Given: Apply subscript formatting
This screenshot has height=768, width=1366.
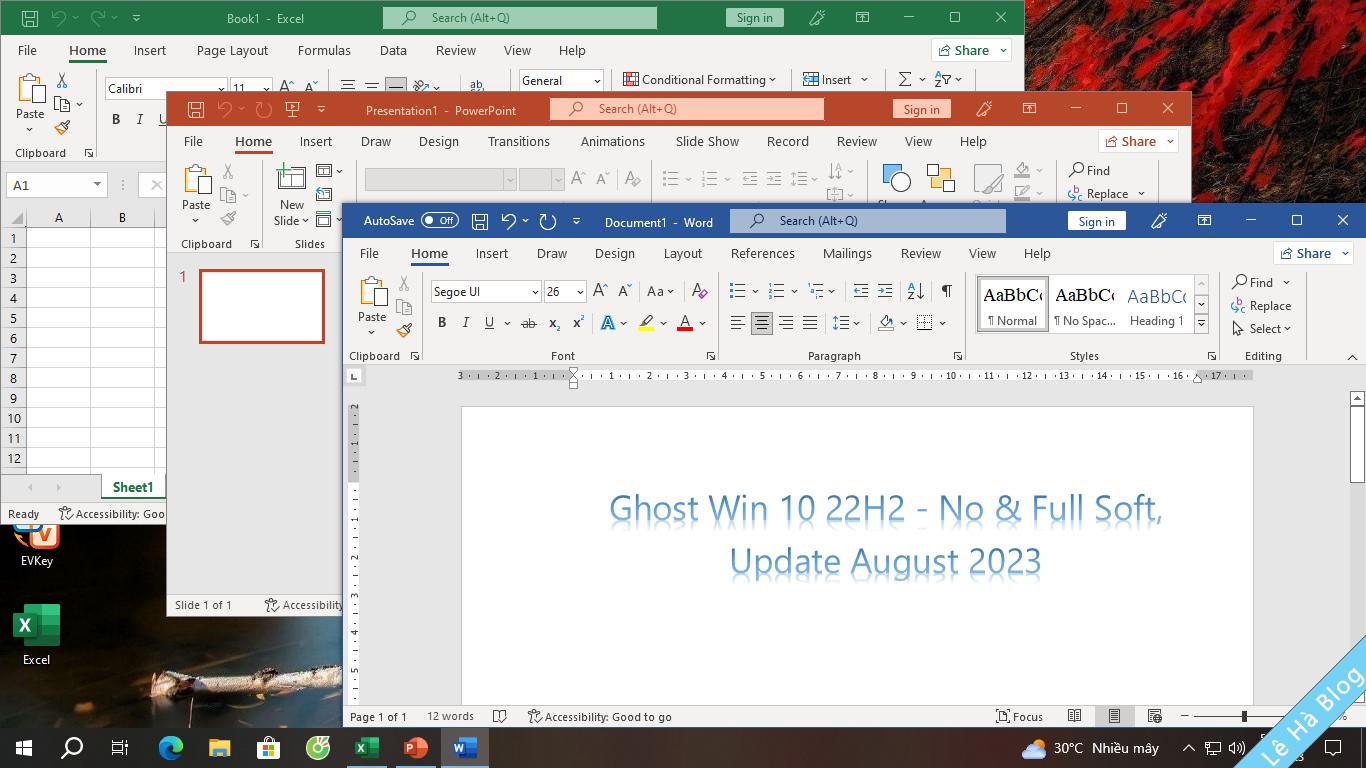Looking at the screenshot, I should click(x=553, y=322).
